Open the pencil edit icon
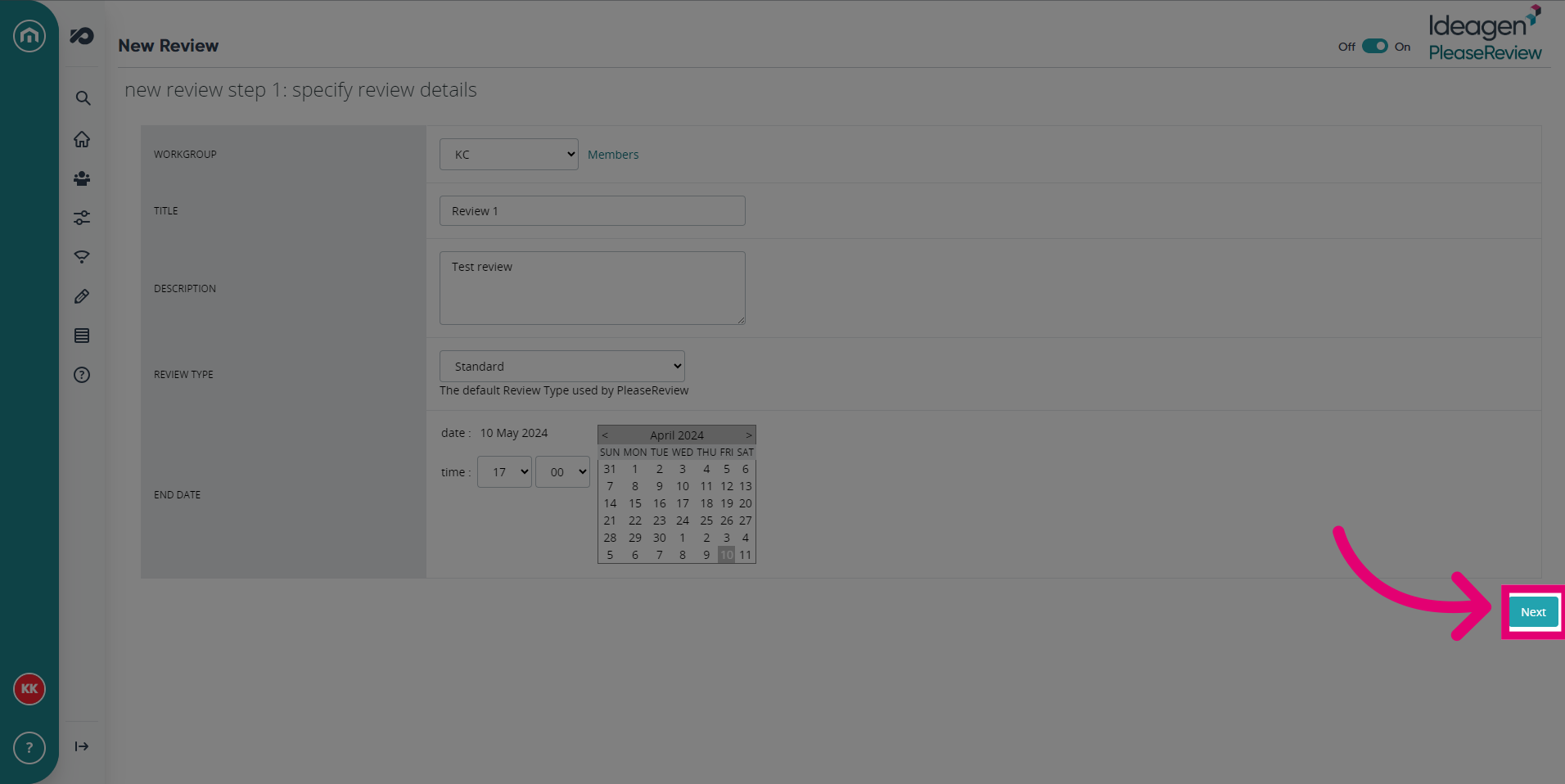Image resolution: width=1565 pixels, height=784 pixels. tap(82, 296)
